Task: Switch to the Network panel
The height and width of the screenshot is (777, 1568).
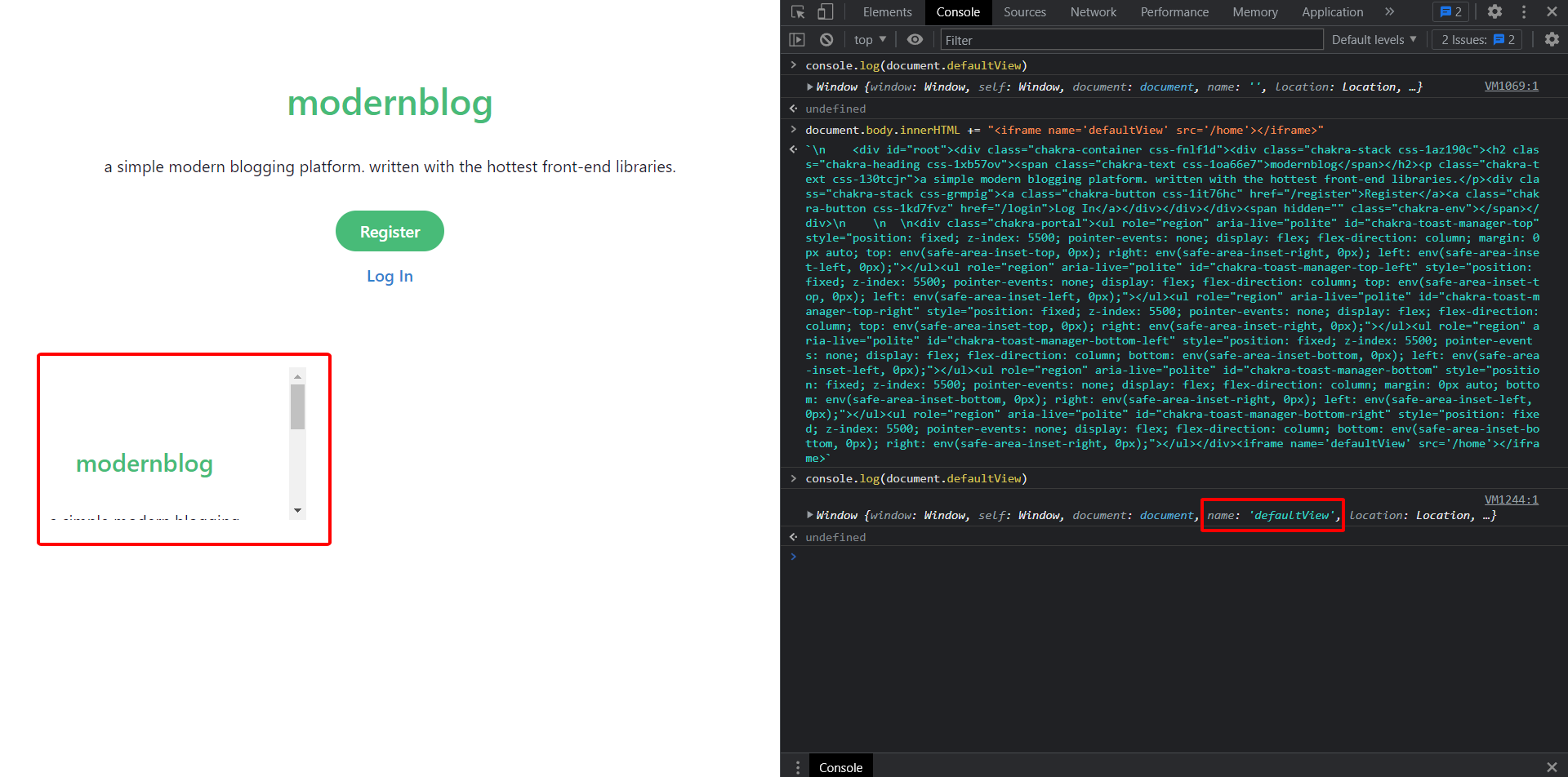Action: coord(1093,11)
